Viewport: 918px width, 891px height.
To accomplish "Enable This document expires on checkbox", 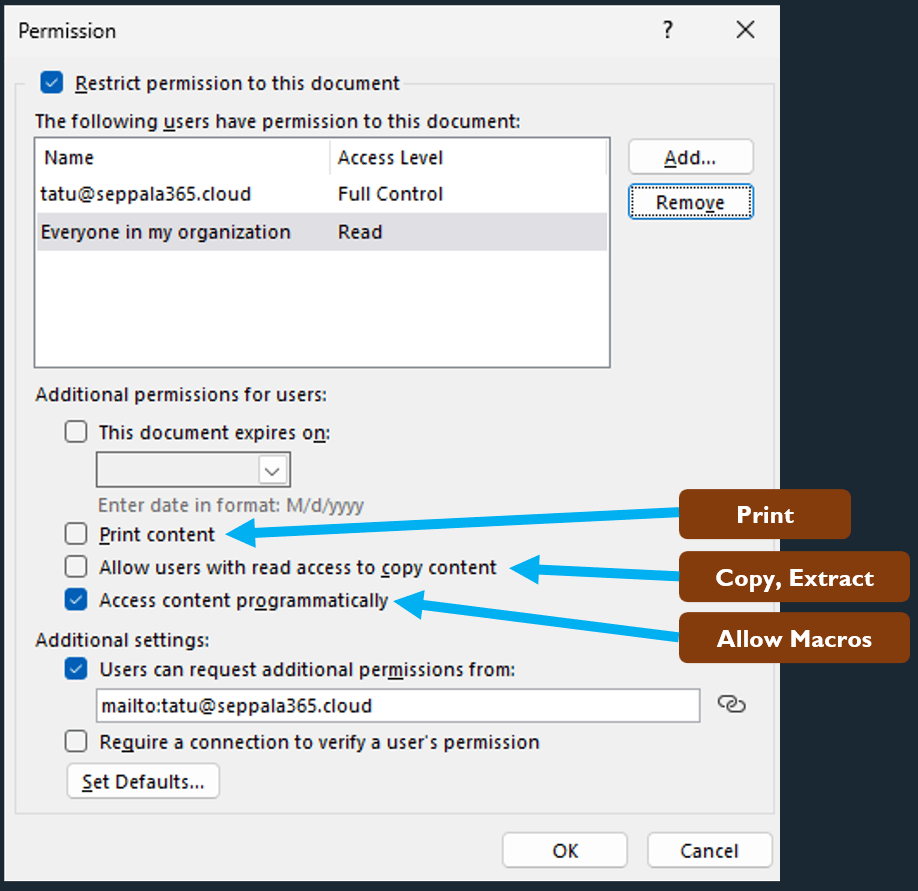I will [x=76, y=433].
